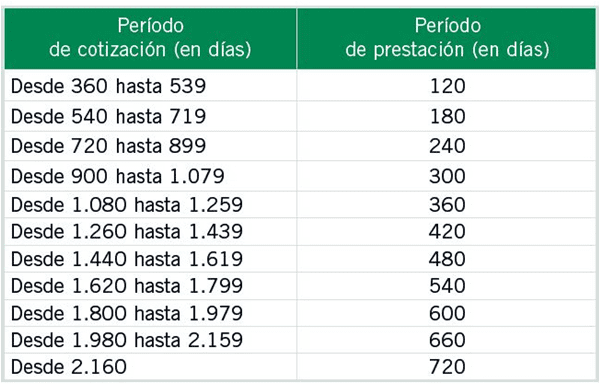The image size is (599, 384).
Task: Select the 'Desde 1.980 hasta 2.159' cell
Action: tap(150, 340)
